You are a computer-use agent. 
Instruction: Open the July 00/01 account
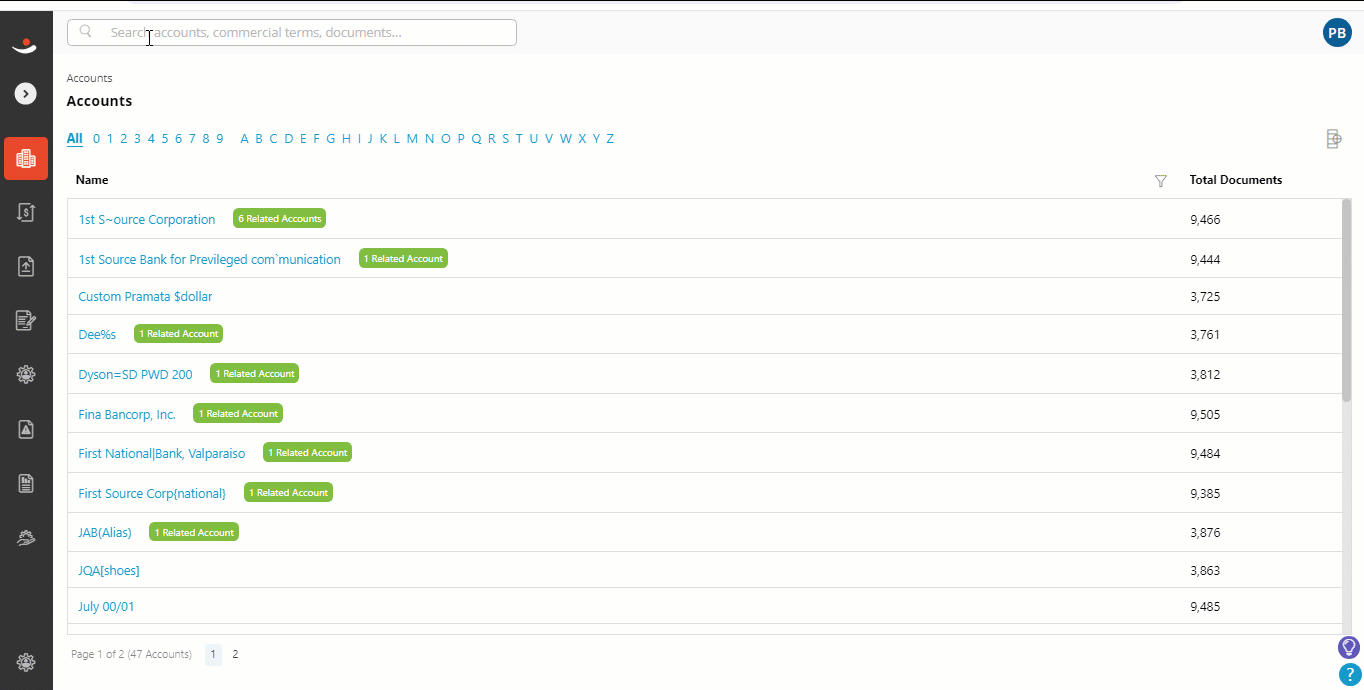pos(106,607)
